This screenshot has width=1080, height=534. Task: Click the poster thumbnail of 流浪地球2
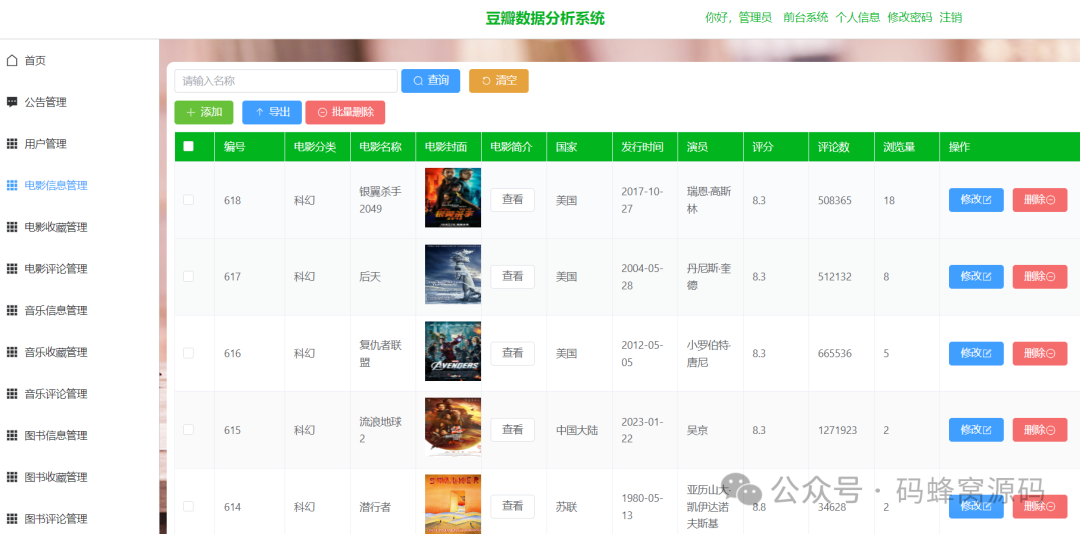453,428
